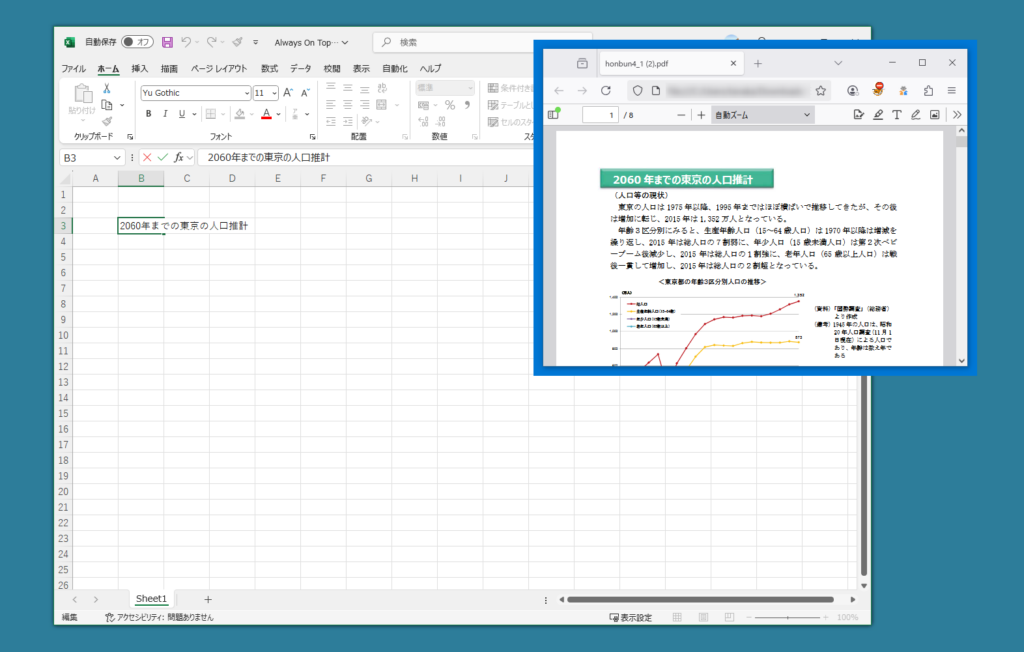Select the PDF add image tool
1024x652 pixels.
click(x=935, y=115)
